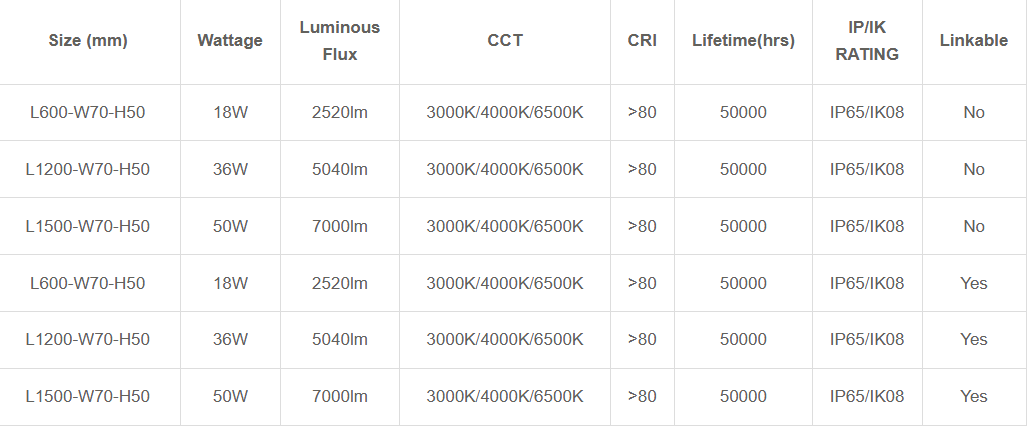Click the "CRI" column header

(x=642, y=41)
